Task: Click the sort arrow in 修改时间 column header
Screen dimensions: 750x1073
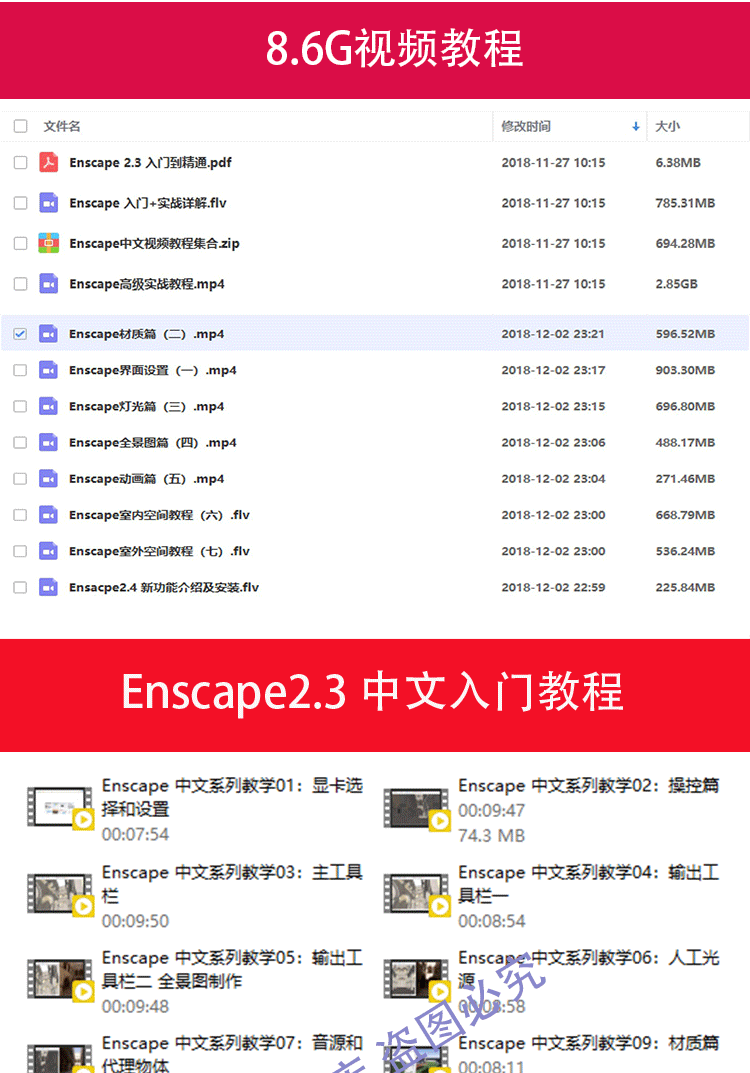Action: (636, 127)
